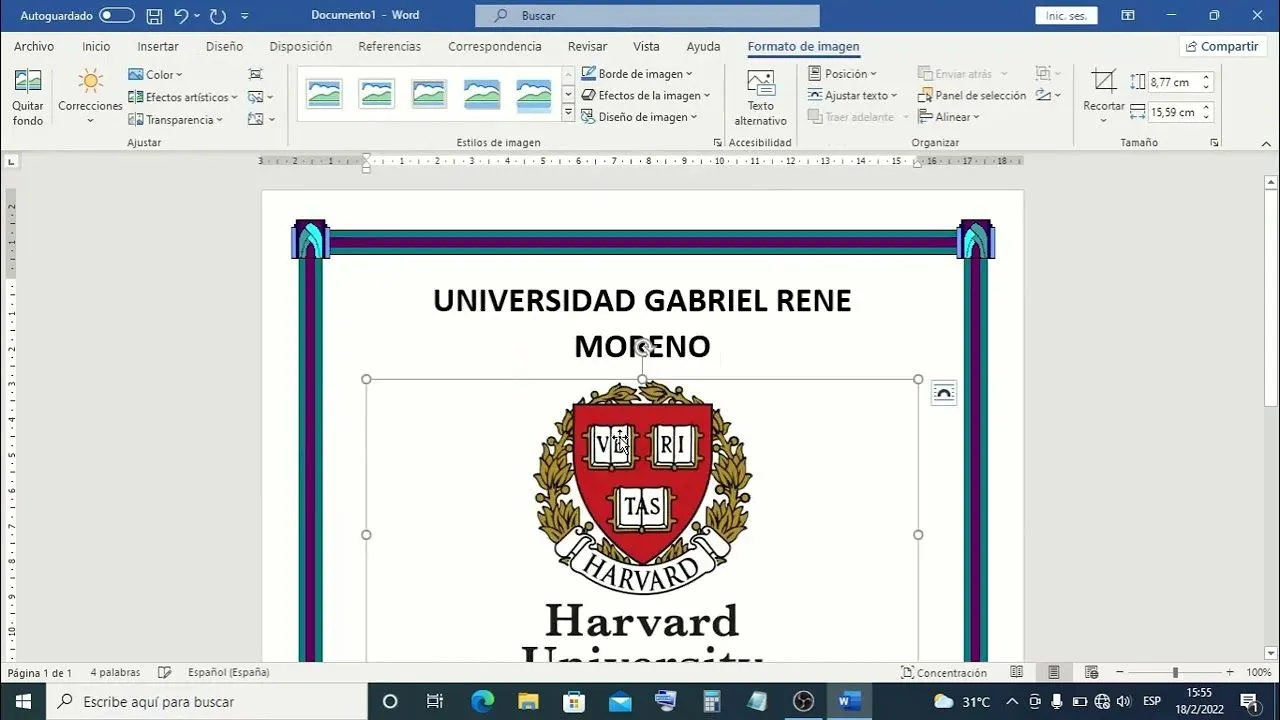Open the Ajustar texto dropdown
1280x720 pixels.
(853, 96)
